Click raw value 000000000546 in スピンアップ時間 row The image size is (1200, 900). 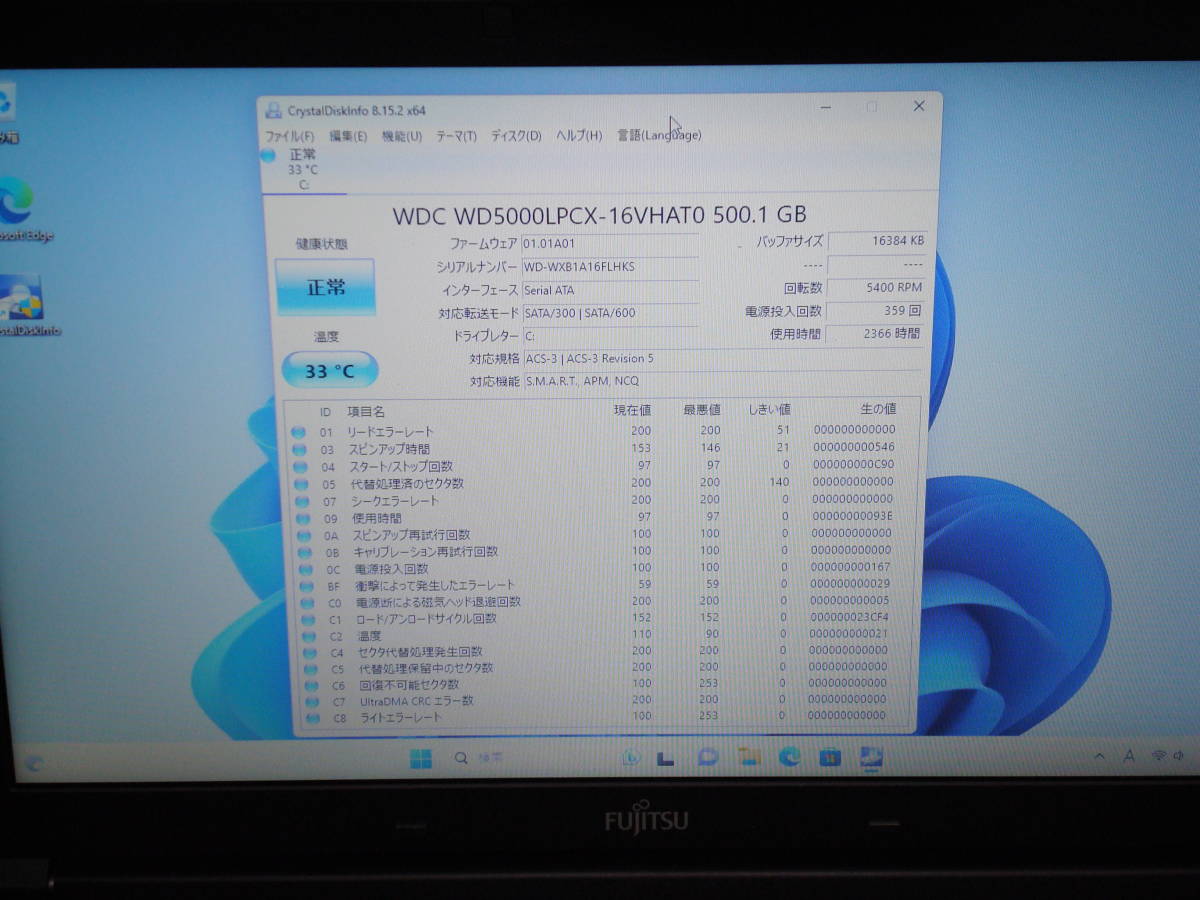tap(854, 447)
